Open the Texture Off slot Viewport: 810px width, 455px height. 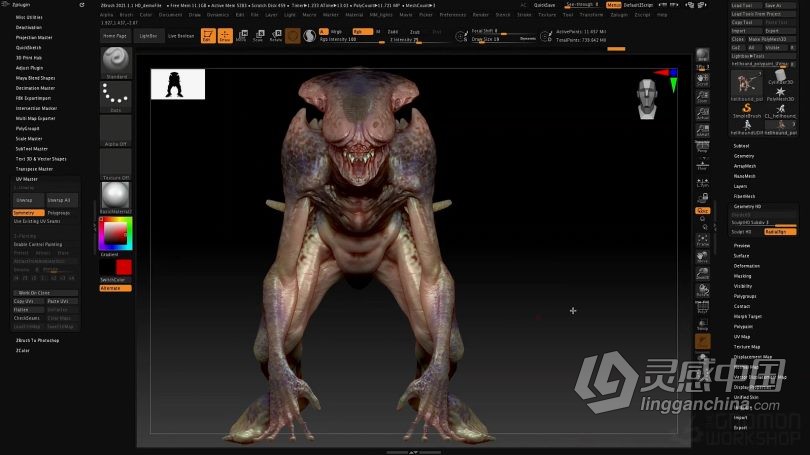coord(116,164)
